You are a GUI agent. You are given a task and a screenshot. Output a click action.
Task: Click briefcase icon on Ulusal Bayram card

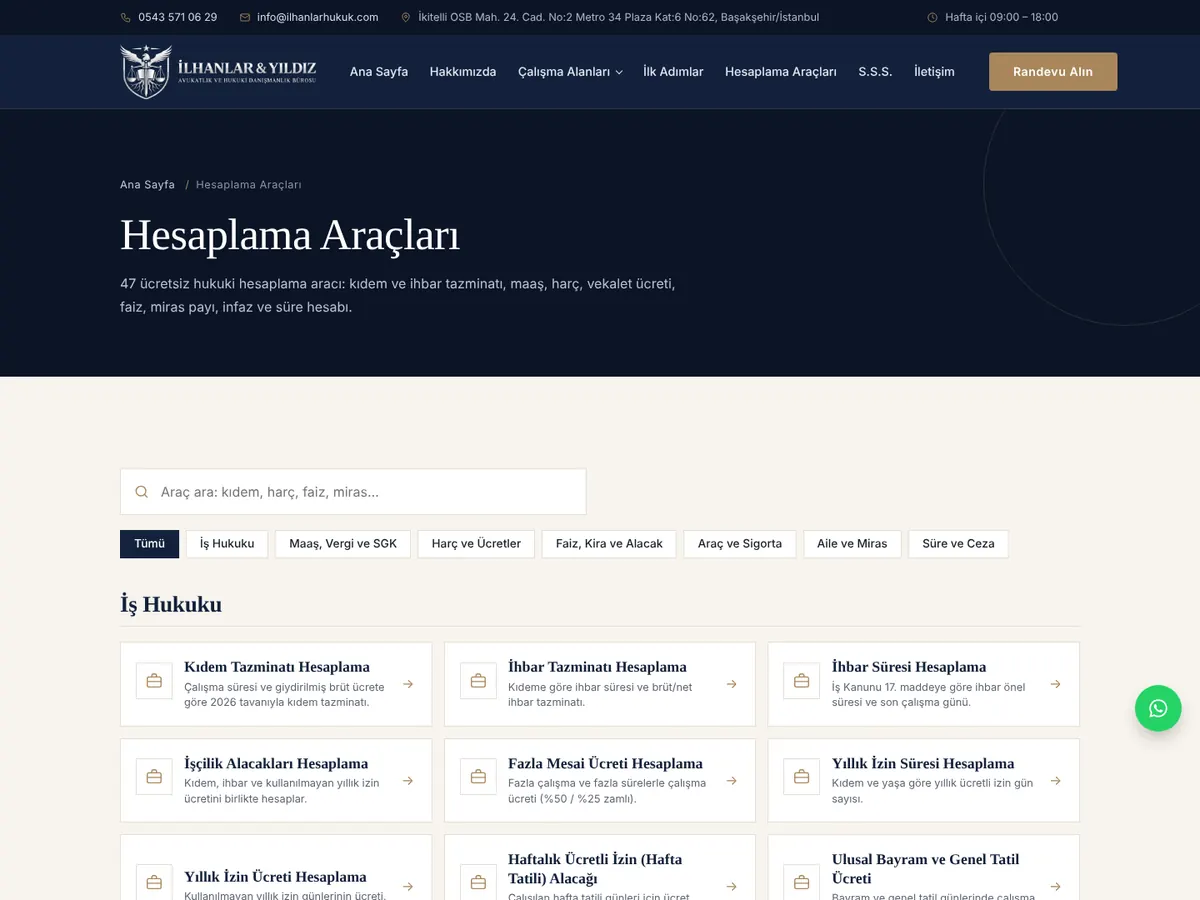[x=801, y=882]
